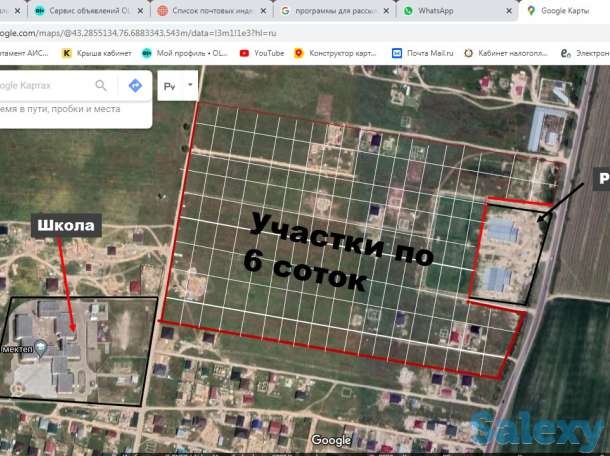Open the YouTube bookmark

tap(262, 53)
